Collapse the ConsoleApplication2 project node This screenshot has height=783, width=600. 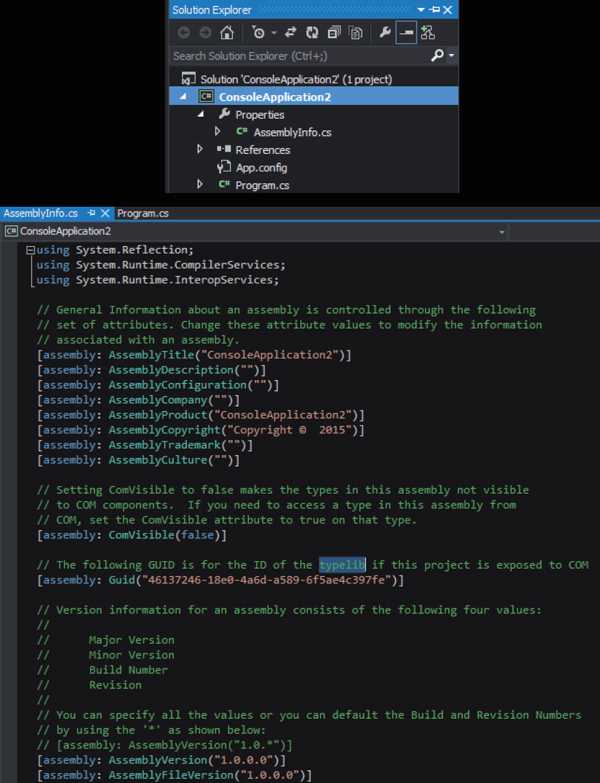point(183,96)
